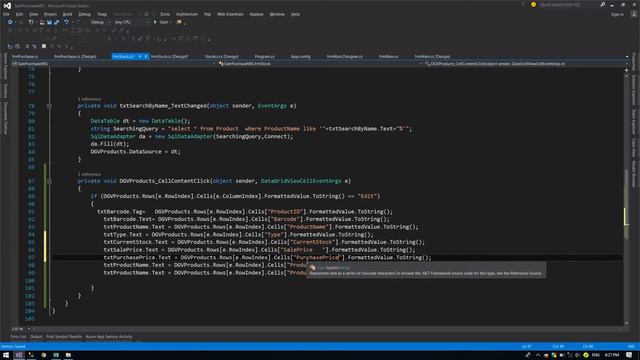Switch to the App.config tab
The width and height of the screenshot is (640, 360).
click(x=300, y=57)
